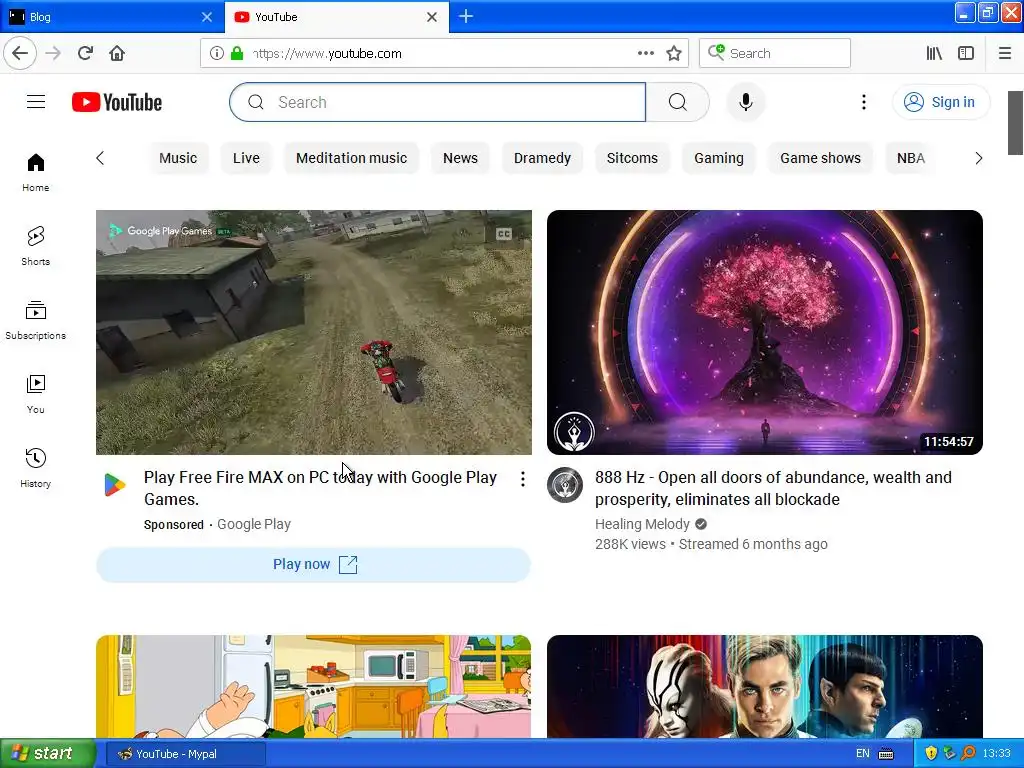Select the Dramedy category chip
Image resolution: width=1024 pixels, height=768 pixels.
pos(542,158)
